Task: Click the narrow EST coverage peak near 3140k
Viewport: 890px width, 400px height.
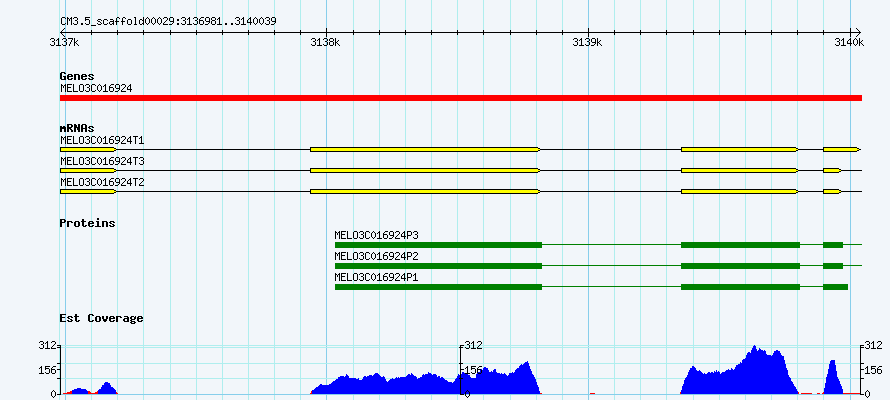Action: (x=833, y=377)
